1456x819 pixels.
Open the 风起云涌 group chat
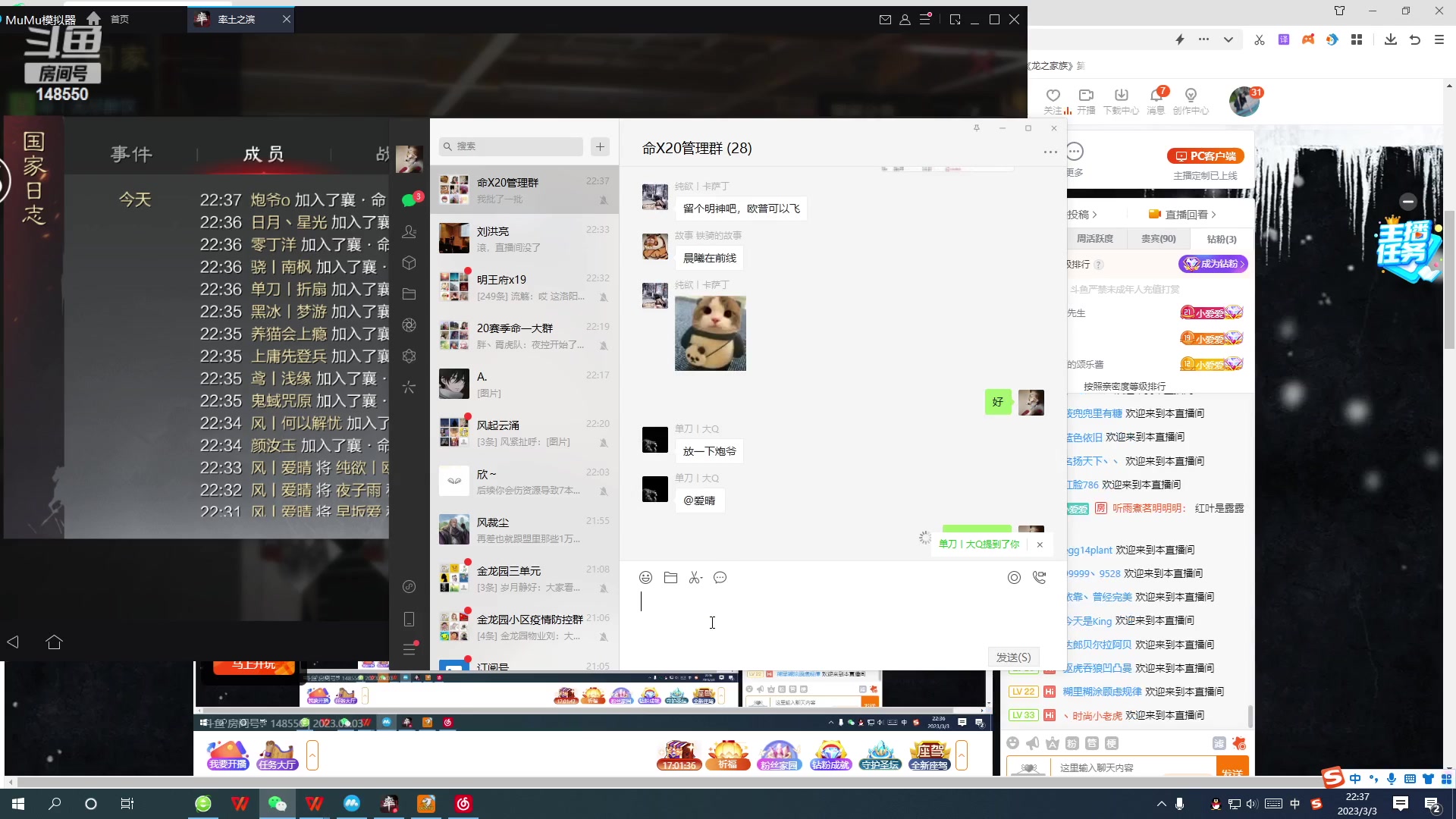(524, 433)
